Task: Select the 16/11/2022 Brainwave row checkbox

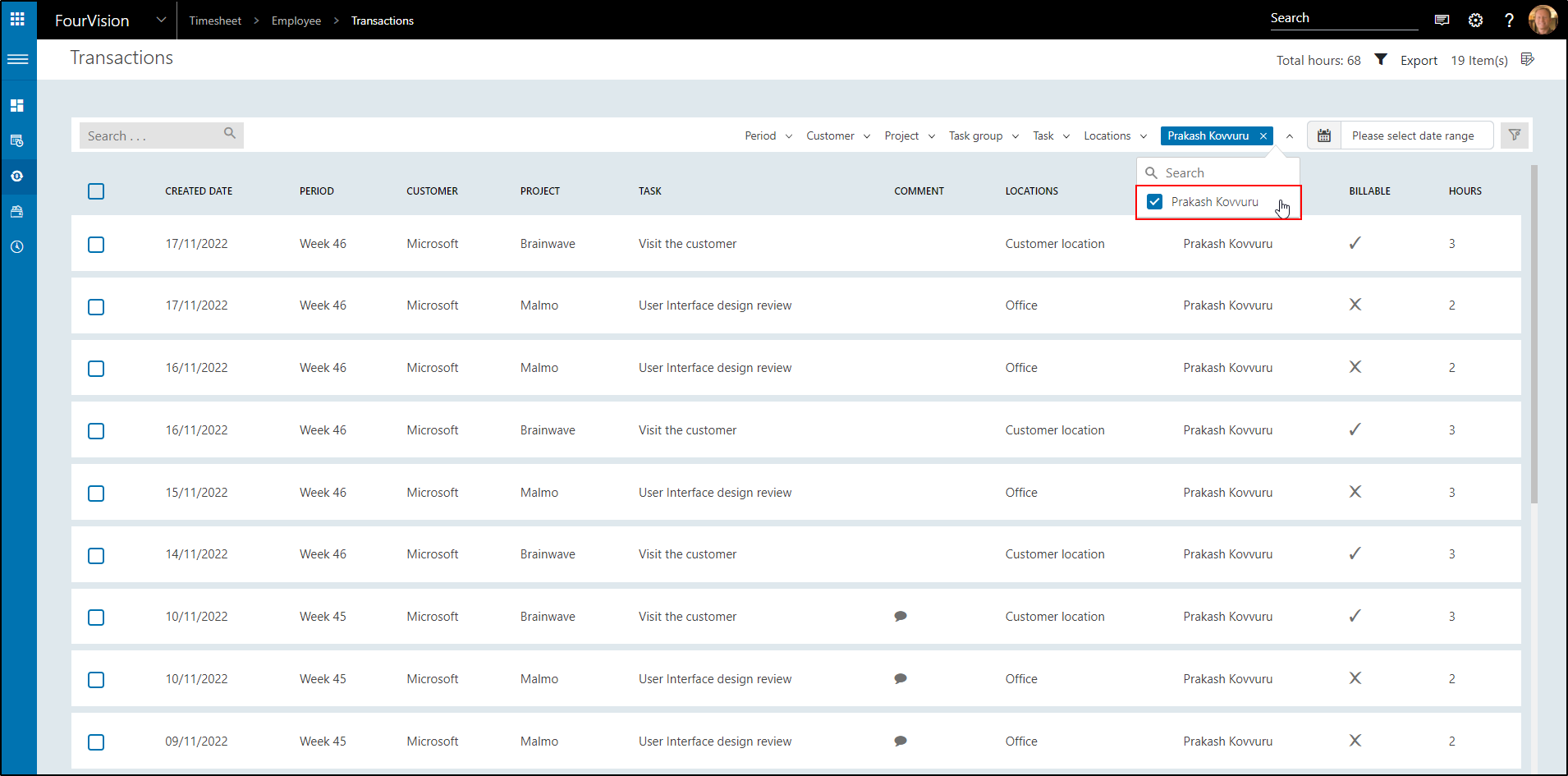Action: (96, 431)
